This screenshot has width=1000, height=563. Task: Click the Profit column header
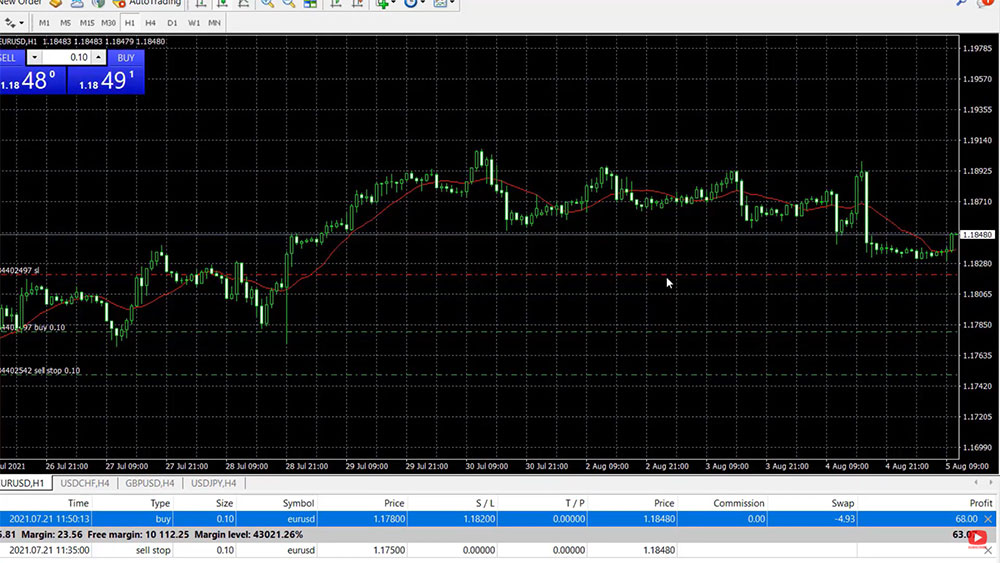[x=981, y=503]
